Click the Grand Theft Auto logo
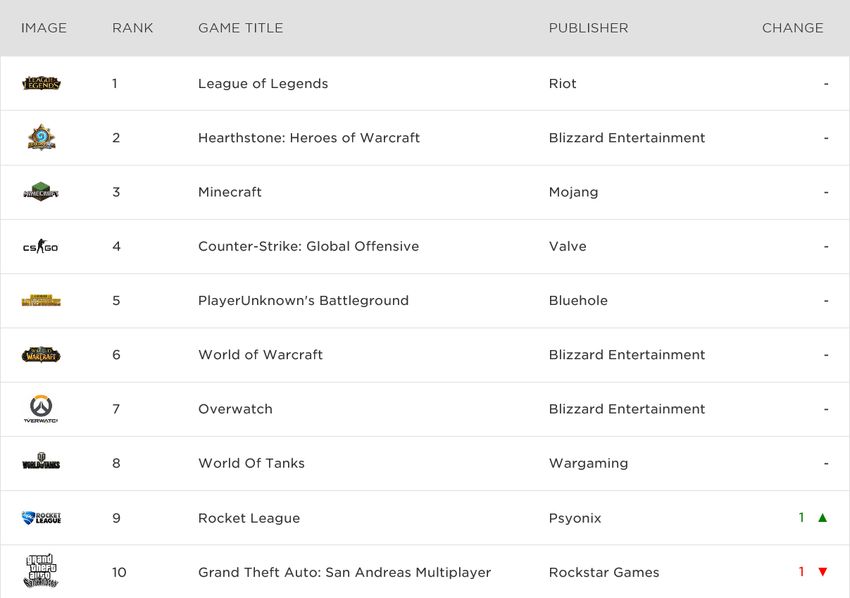This screenshot has width=850, height=598. point(41,571)
